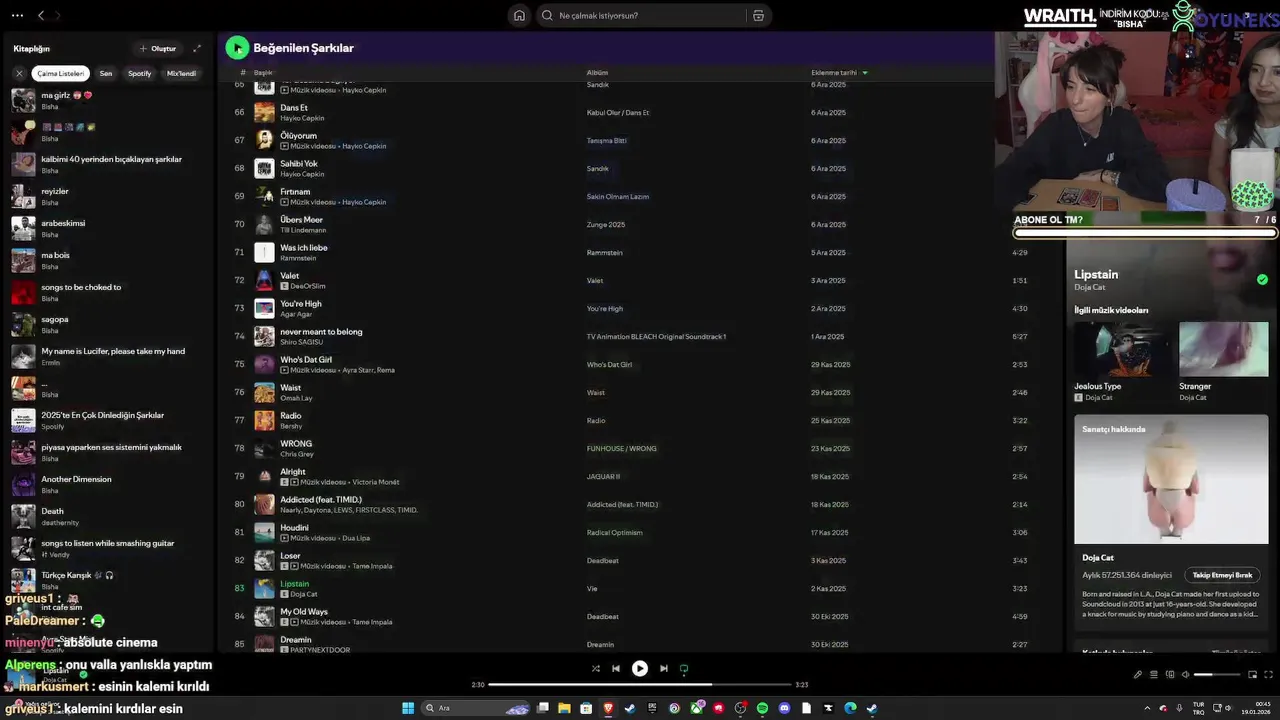Select the Mix'lendi filter chip
The image size is (1280, 720).
(x=182, y=73)
